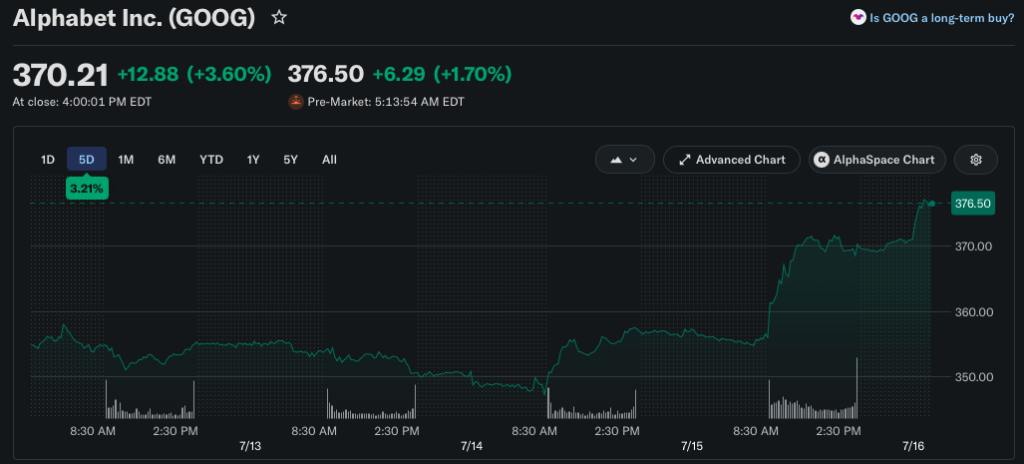Open the Advanced Chart button
The width and height of the screenshot is (1024, 464).
(731, 159)
